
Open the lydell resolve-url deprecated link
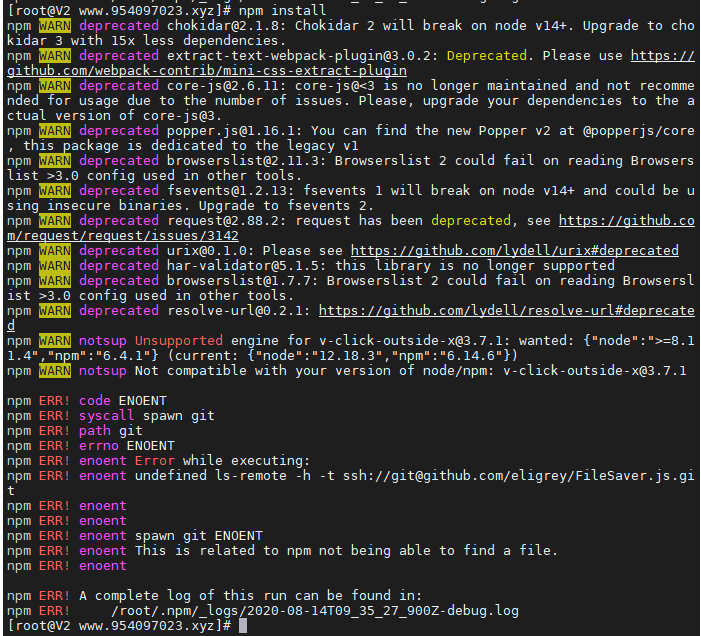pyautogui.click(x=507, y=311)
